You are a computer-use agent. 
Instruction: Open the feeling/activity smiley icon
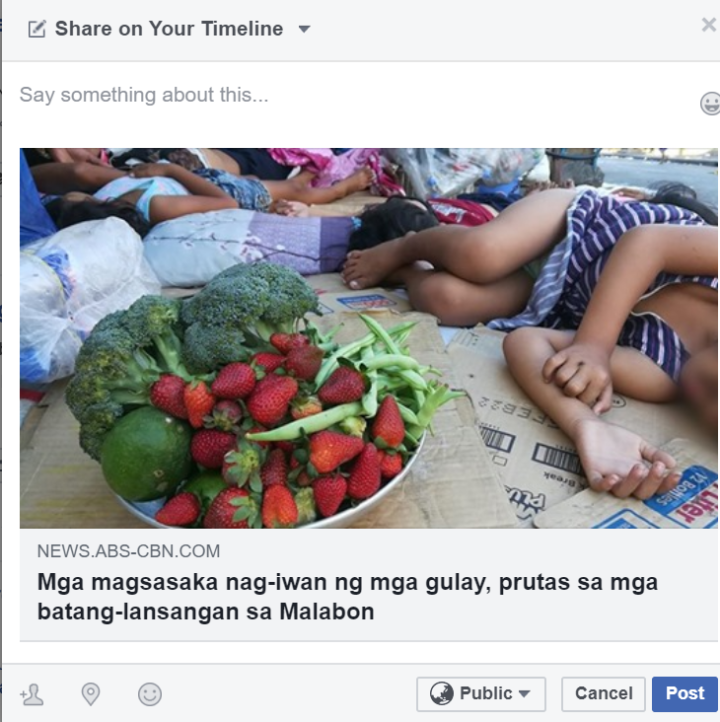click(150, 694)
